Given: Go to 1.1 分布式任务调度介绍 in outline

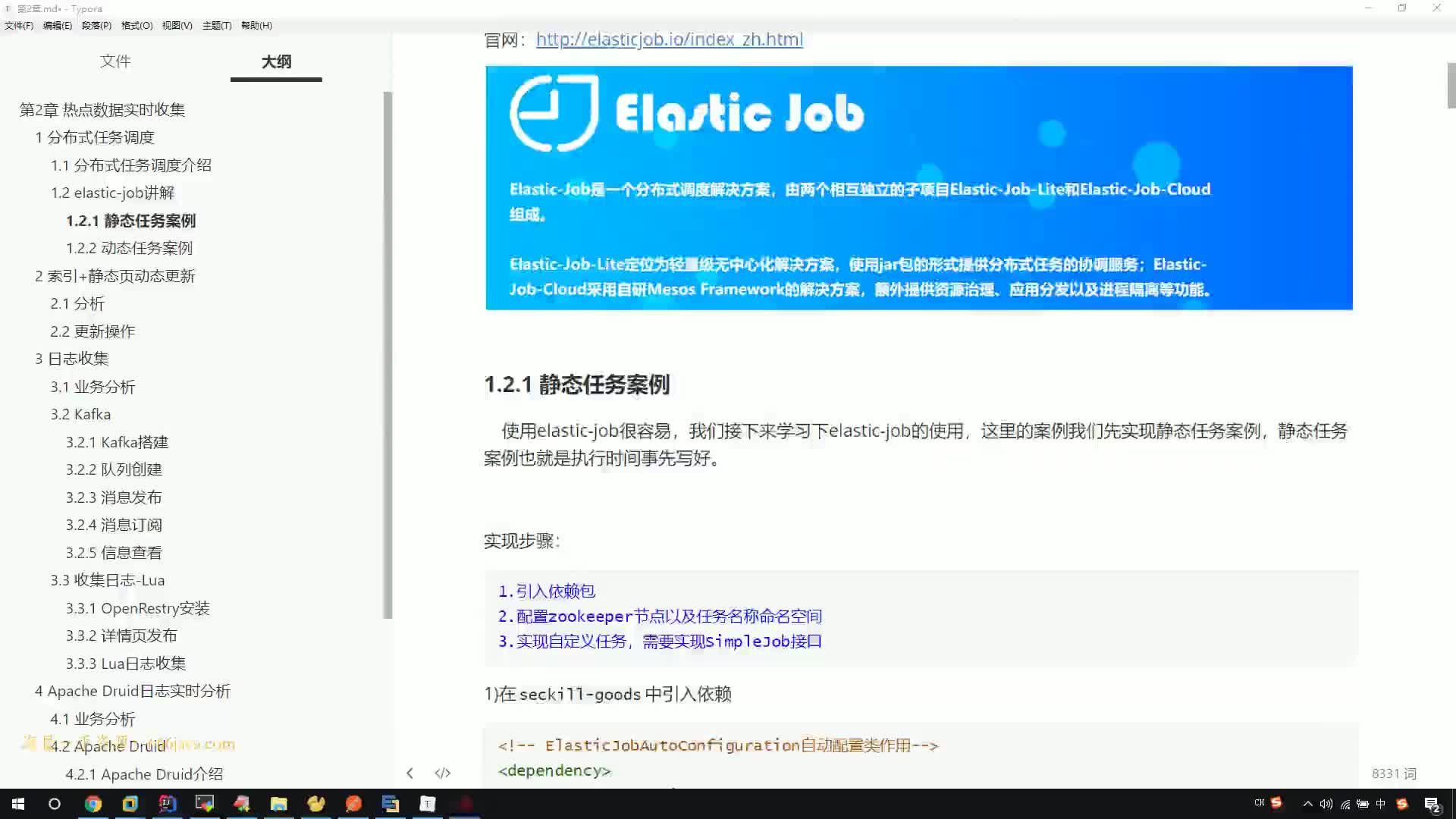Looking at the screenshot, I should click(131, 165).
